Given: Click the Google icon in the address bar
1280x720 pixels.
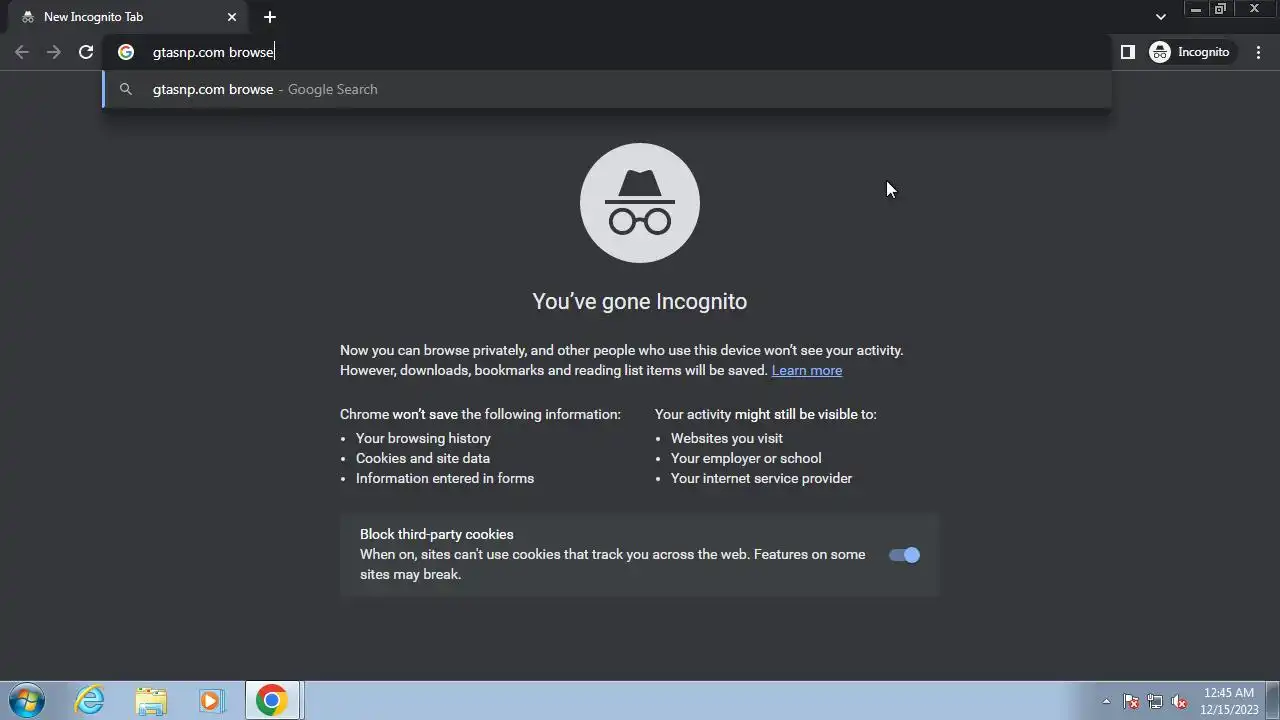Looking at the screenshot, I should coord(126,52).
